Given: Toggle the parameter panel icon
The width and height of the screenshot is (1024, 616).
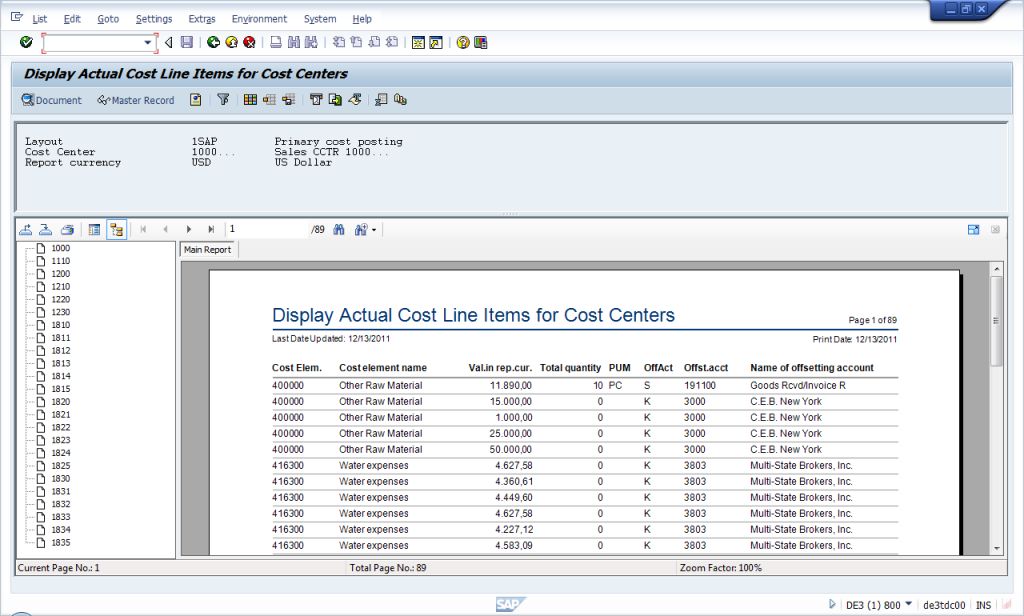Looking at the screenshot, I should (x=94, y=229).
